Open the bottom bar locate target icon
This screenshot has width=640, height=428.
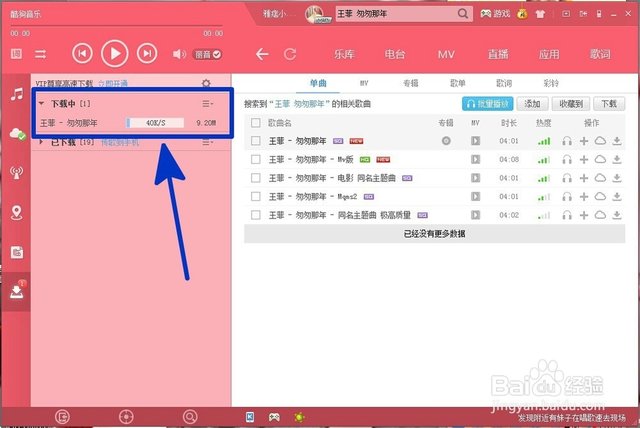pyautogui.click(x=126, y=417)
